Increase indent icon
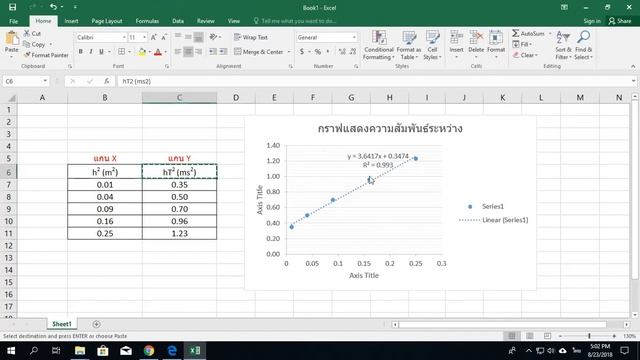The width and height of the screenshot is (640, 360). tap(223, 52)
